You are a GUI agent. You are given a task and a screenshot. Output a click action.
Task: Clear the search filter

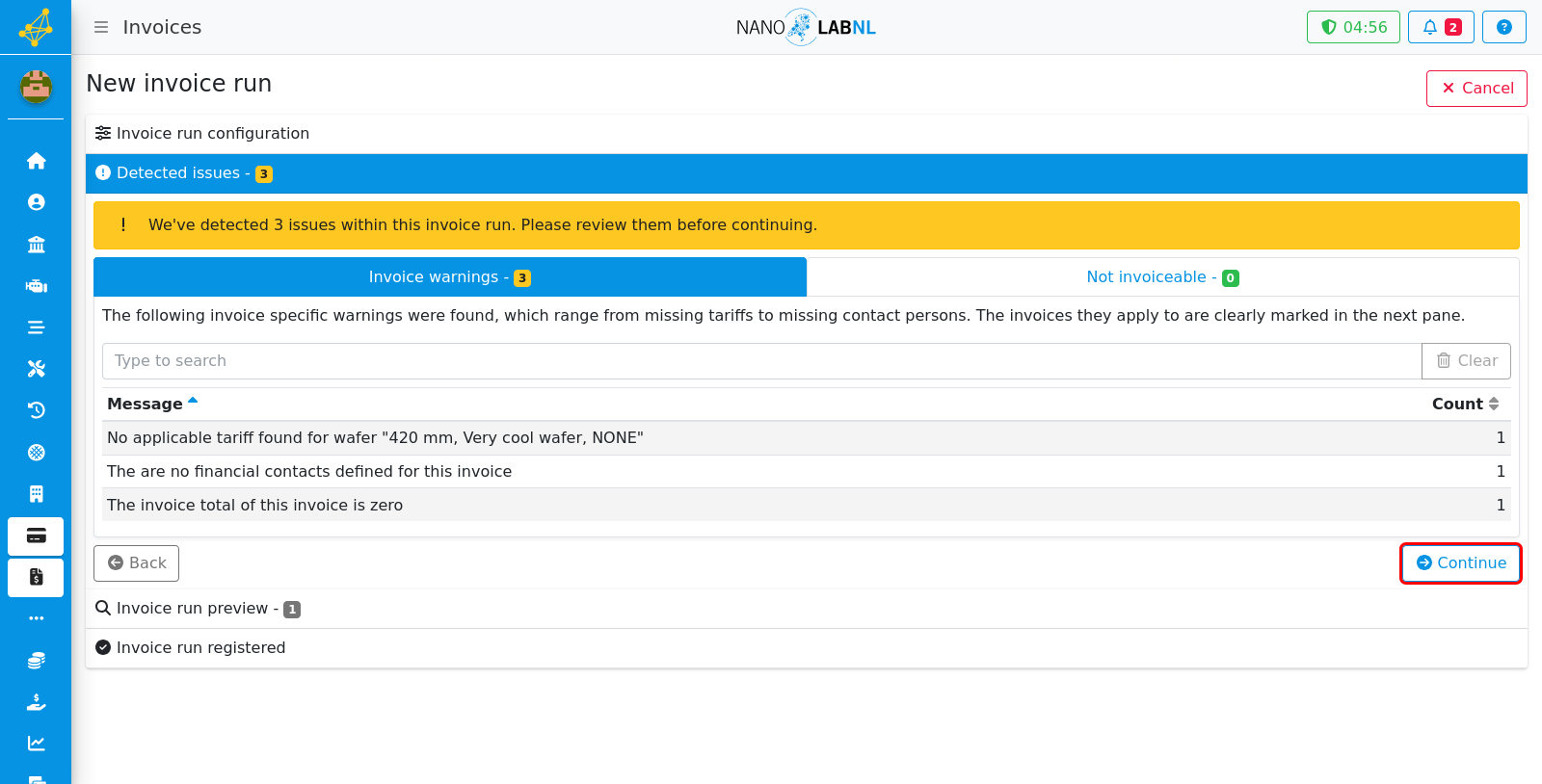pos(1466,361)
